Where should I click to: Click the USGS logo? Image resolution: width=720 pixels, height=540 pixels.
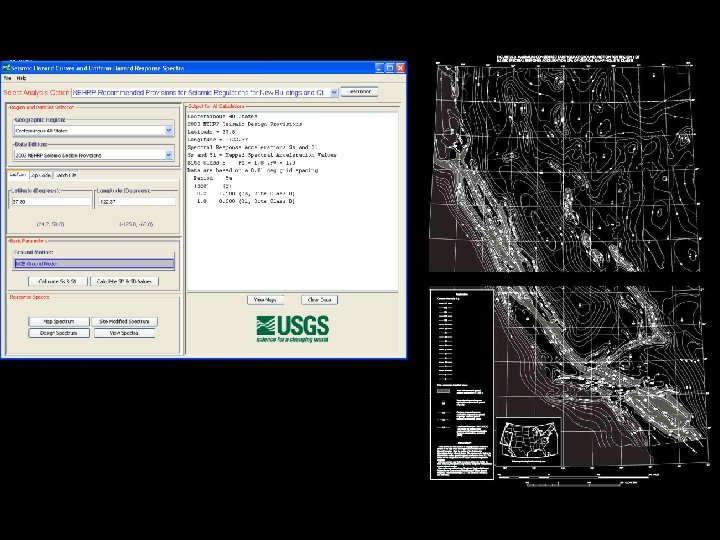pos(292,327)
